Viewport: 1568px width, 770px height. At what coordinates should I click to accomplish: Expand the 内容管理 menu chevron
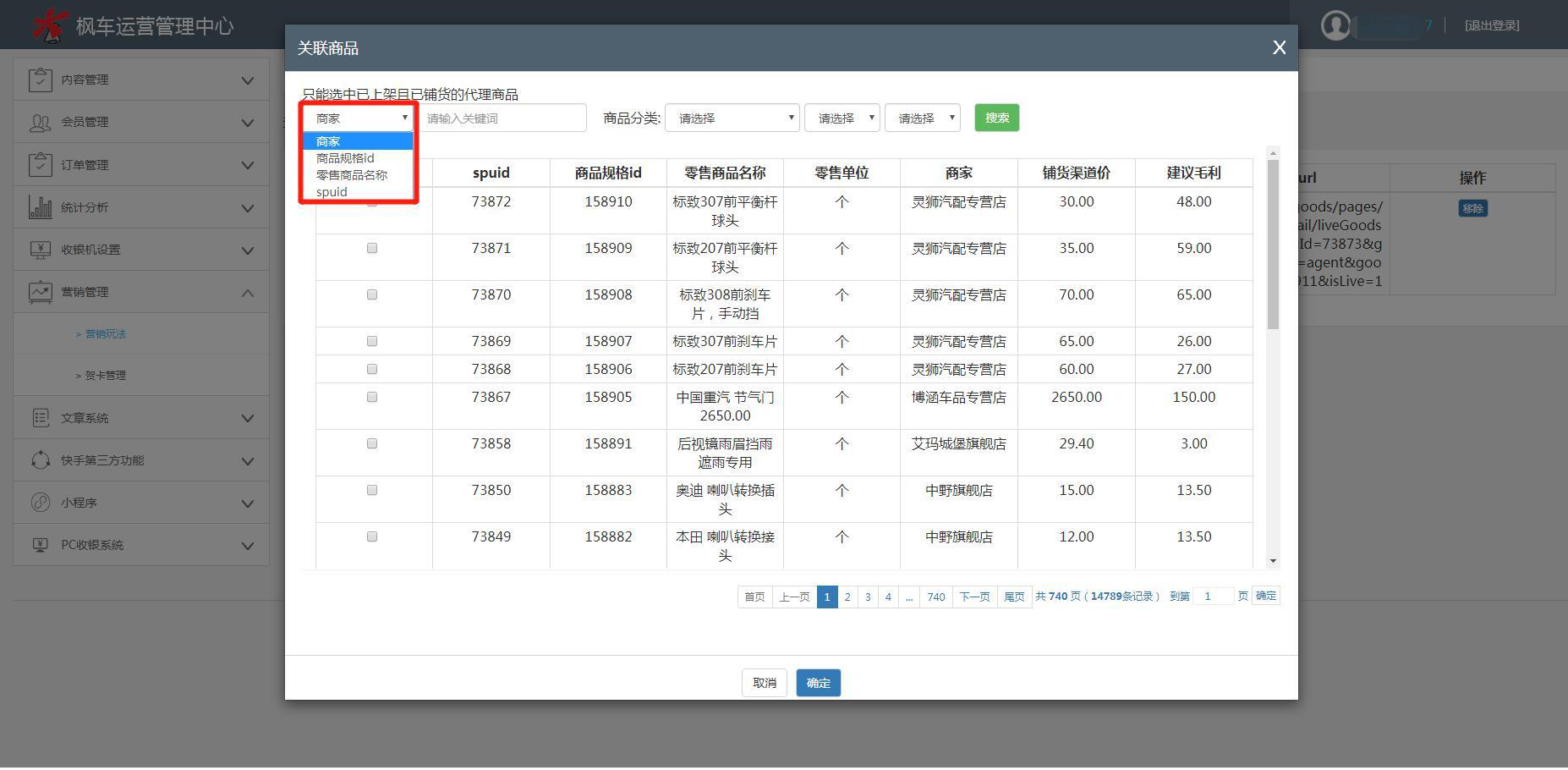247,80
